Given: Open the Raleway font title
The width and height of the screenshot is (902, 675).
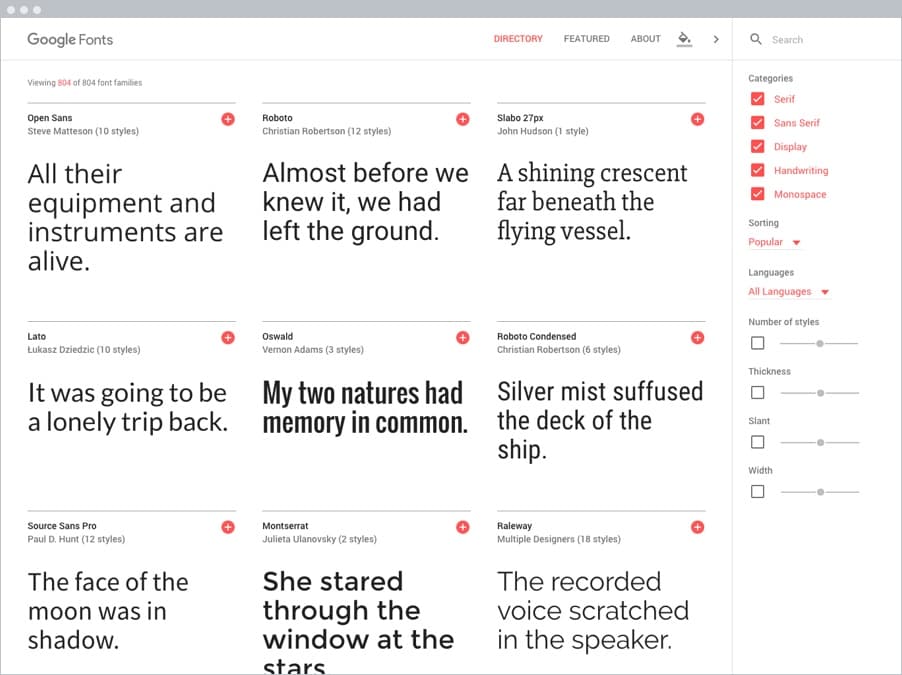Looking at the screenshot, I should click(x=514, y=526).
